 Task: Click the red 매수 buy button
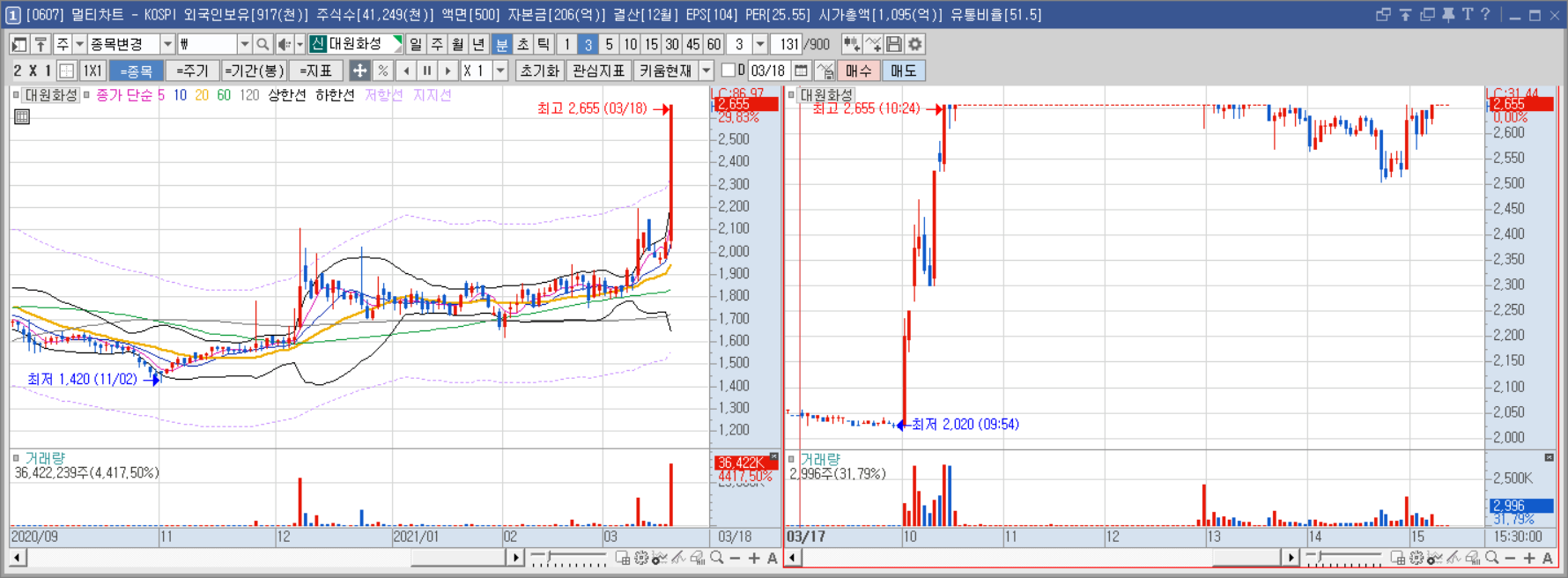pyautogui.click(x=858, y=70)
